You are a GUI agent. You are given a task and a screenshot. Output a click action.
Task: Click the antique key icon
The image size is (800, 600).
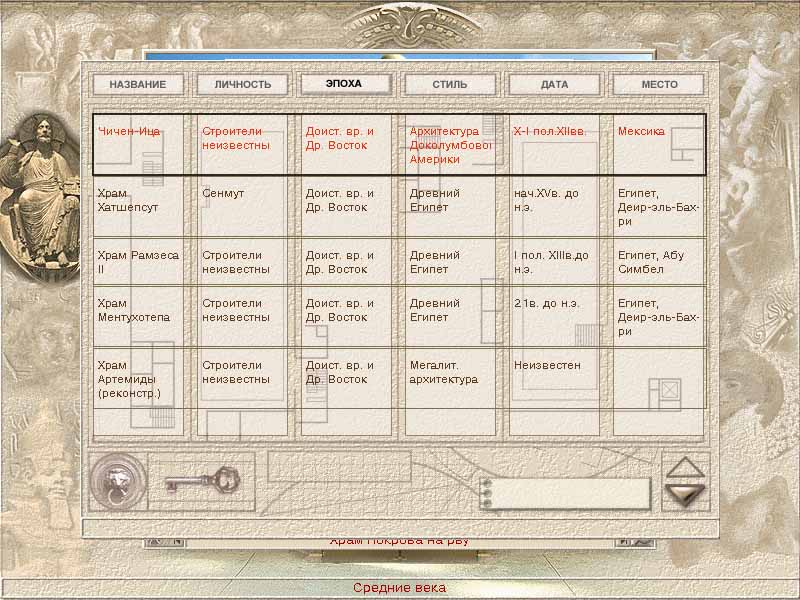(202, 480)
